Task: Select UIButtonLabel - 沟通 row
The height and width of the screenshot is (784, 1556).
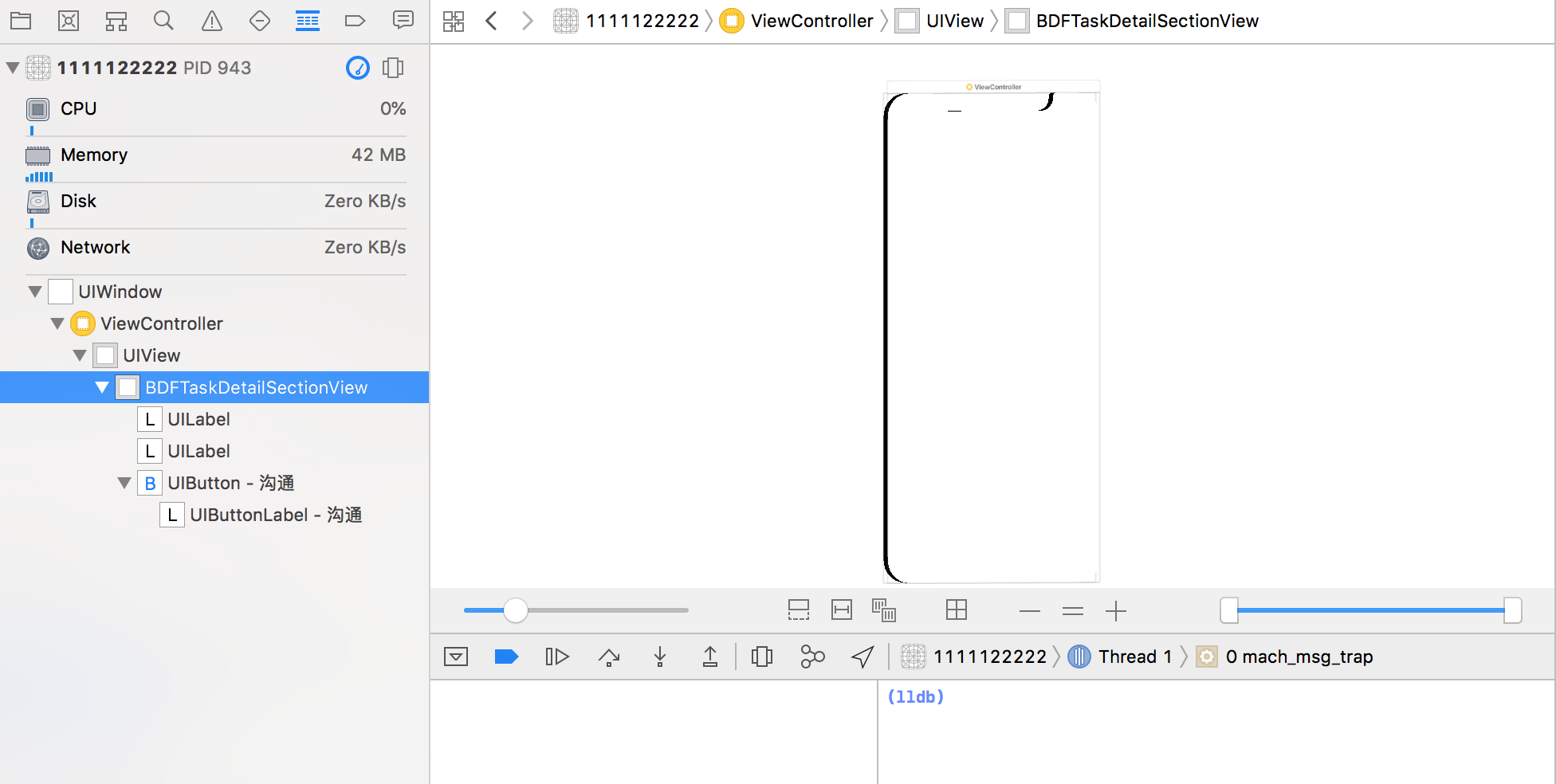Action: [x=214, y=515]
